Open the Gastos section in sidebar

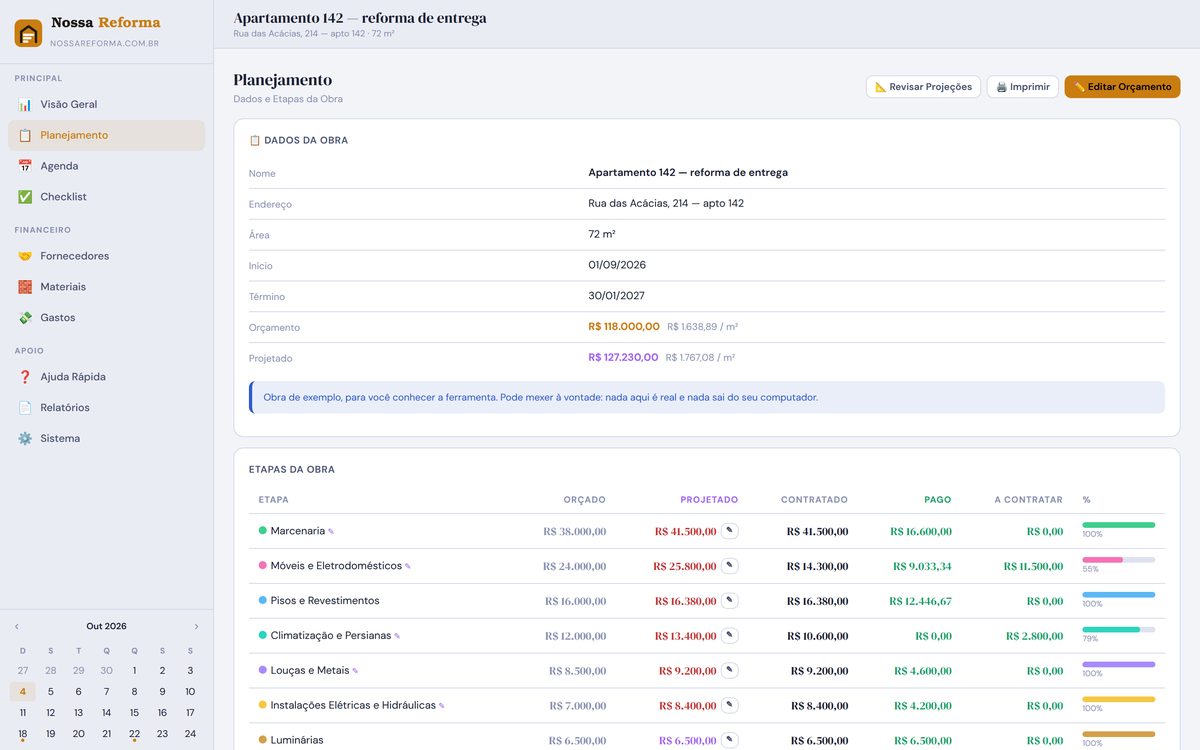pos(106,318)
